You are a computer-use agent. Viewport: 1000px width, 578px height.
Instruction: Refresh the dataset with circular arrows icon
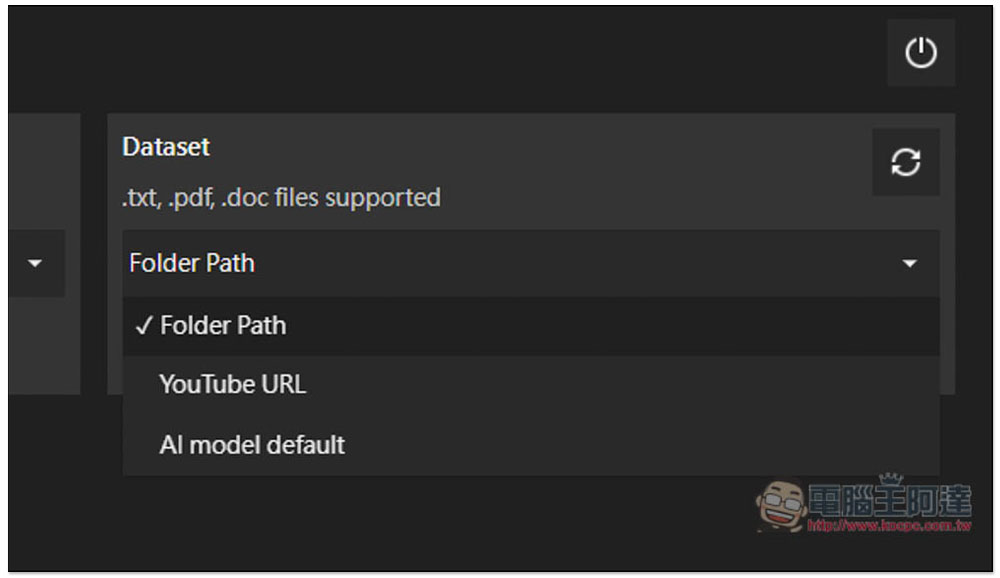(x=906, y=162)
